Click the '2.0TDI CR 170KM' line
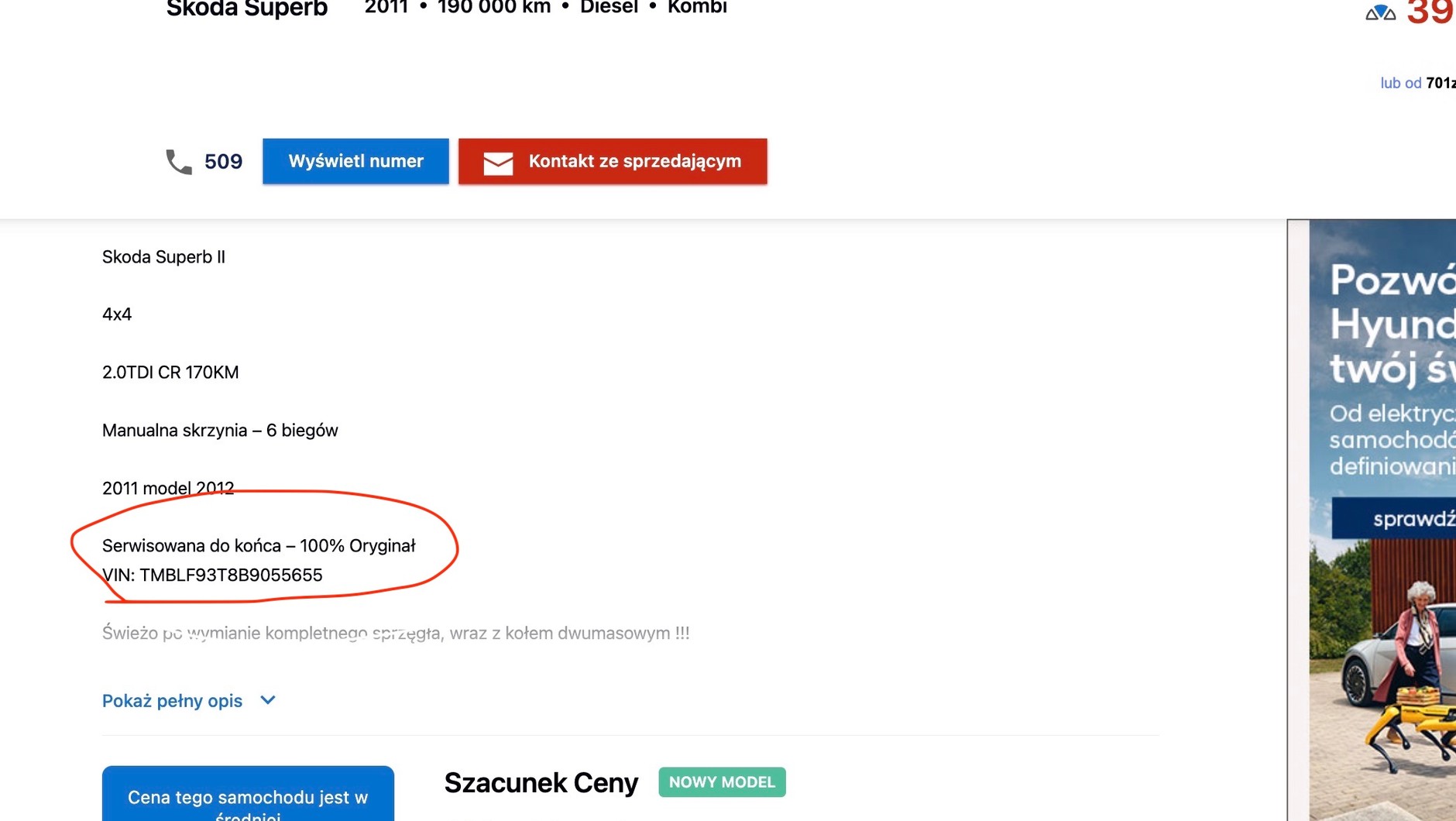 170,372
